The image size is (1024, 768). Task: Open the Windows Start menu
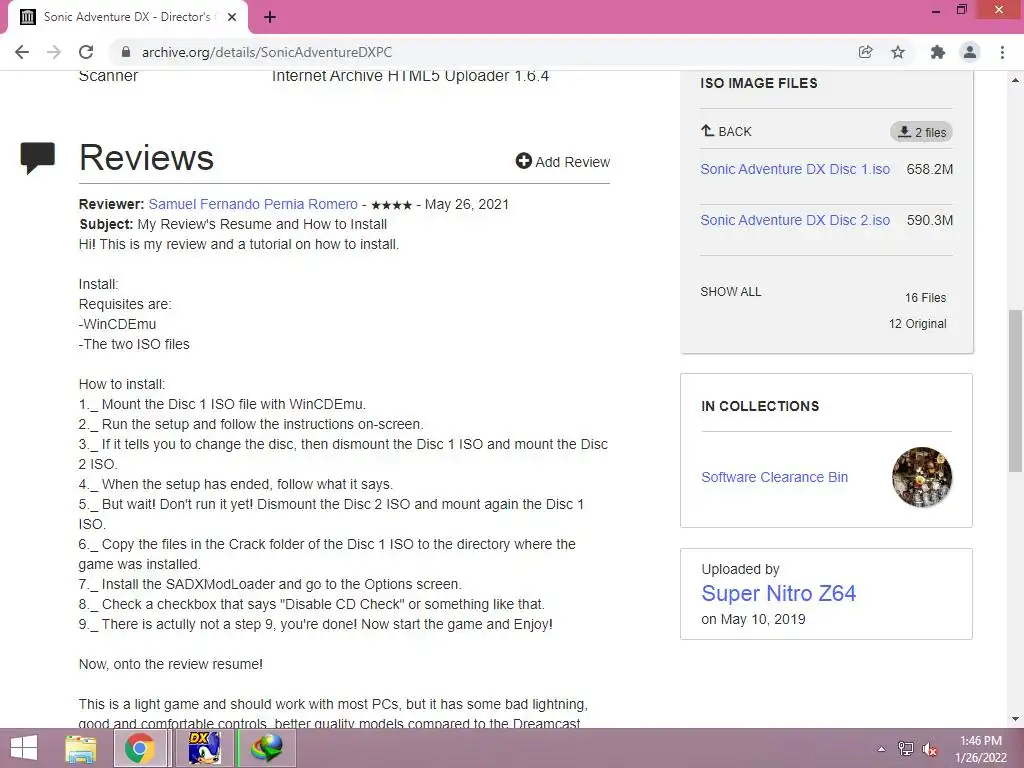coord(24,748)
